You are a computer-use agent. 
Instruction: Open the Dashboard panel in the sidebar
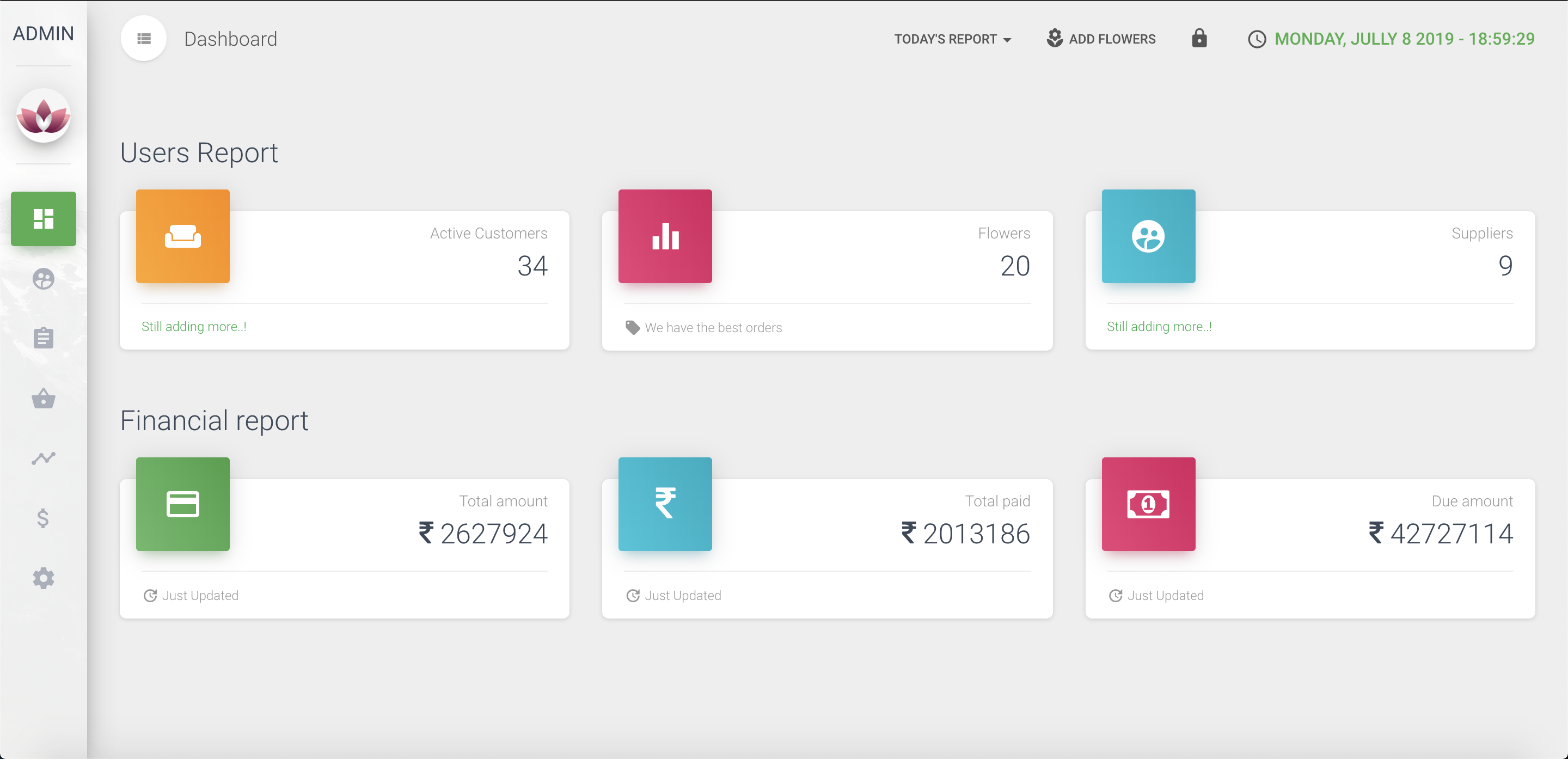pyautogui.click(x=43, y=218)
